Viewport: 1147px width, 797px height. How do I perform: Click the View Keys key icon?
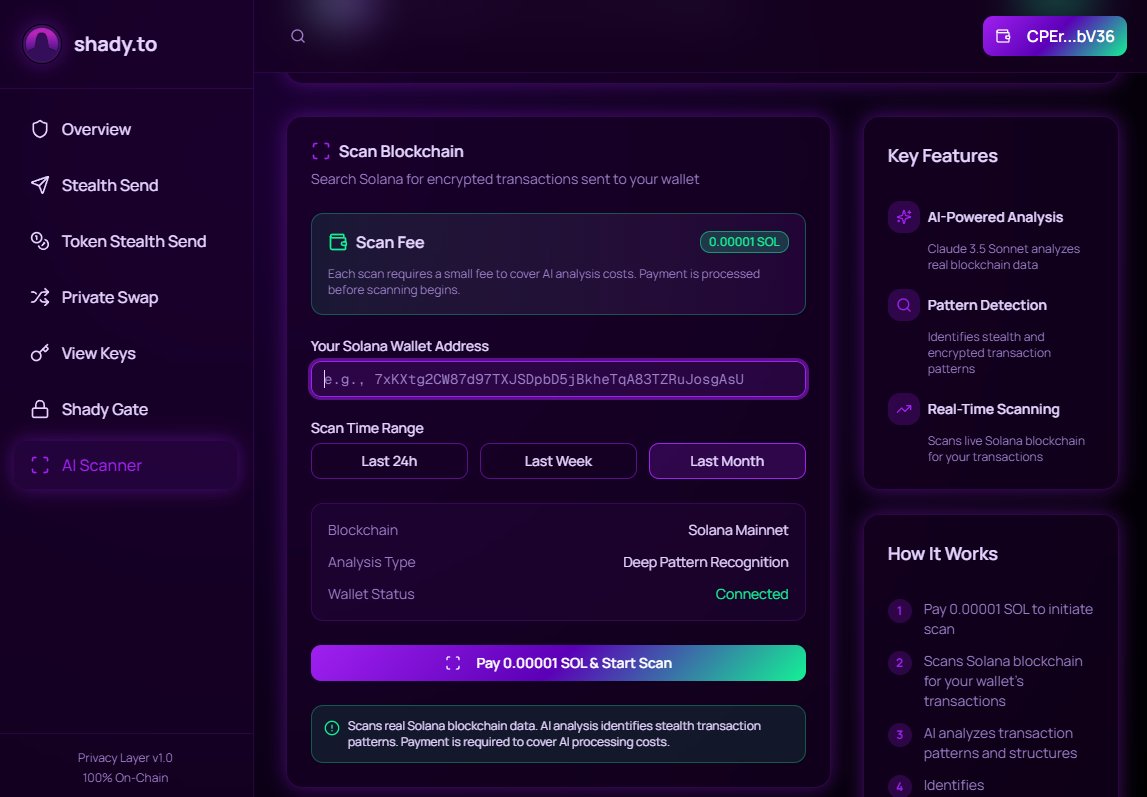(x=40, y=353)
